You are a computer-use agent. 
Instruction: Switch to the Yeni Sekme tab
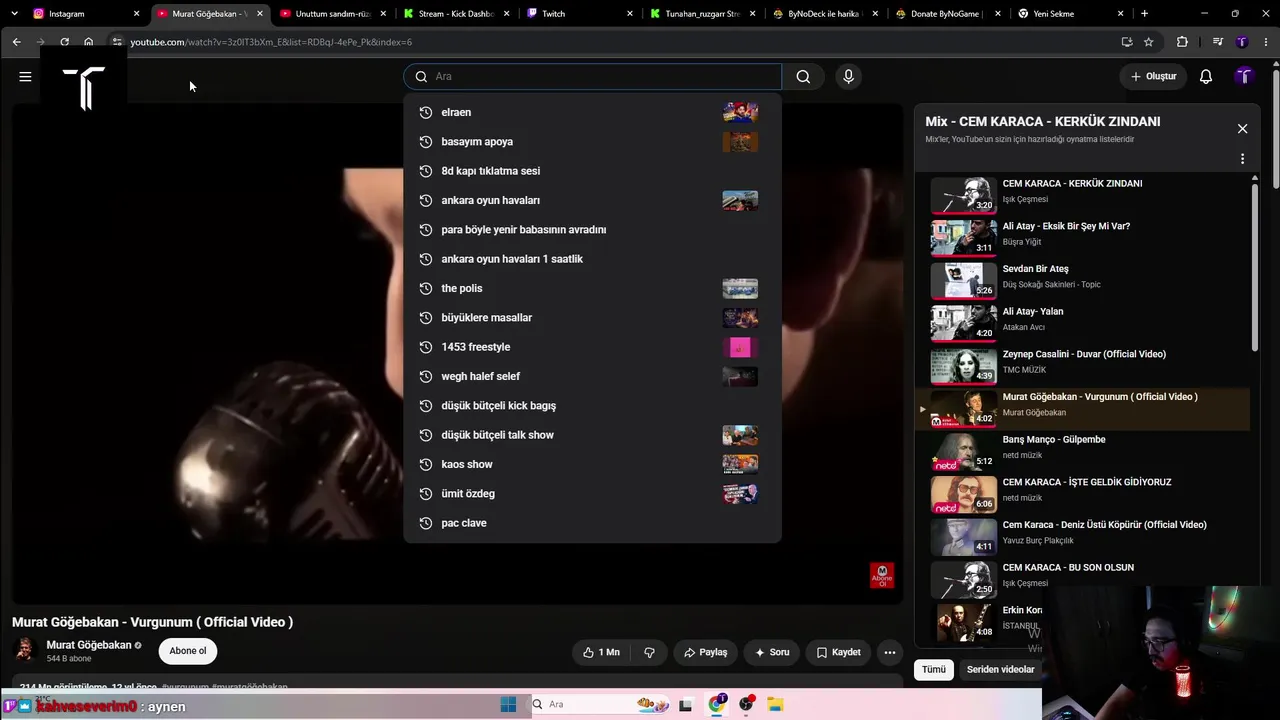tap(1071, 14)
